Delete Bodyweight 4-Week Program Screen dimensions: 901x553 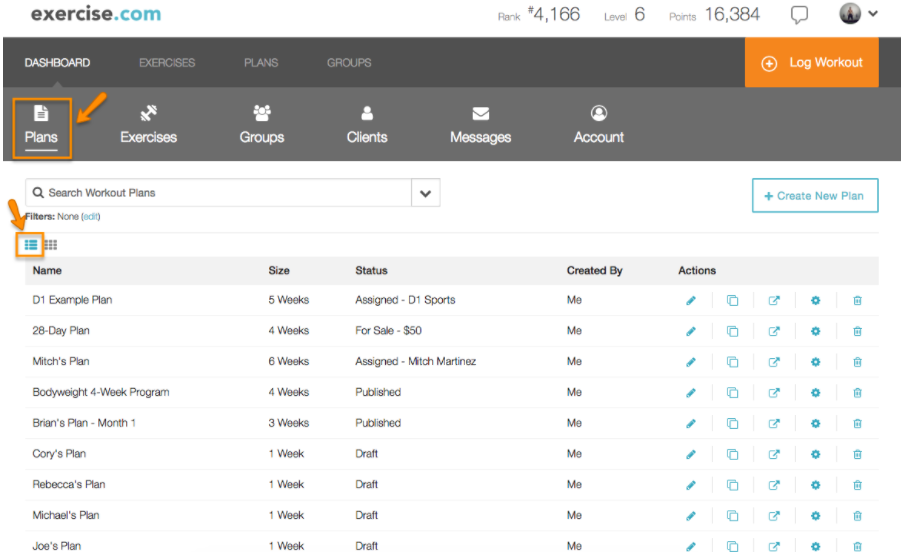(857, 393)
